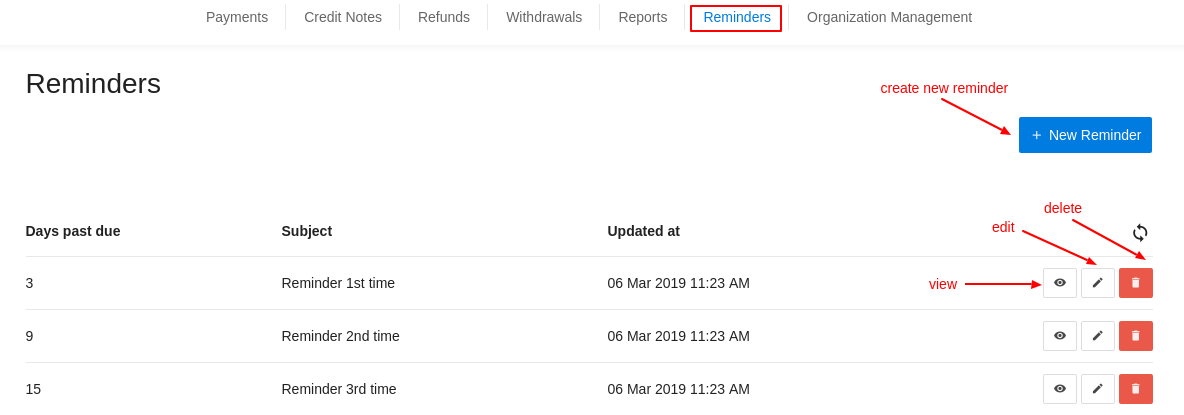Open the Withdrawals tab

coord(544,17)
